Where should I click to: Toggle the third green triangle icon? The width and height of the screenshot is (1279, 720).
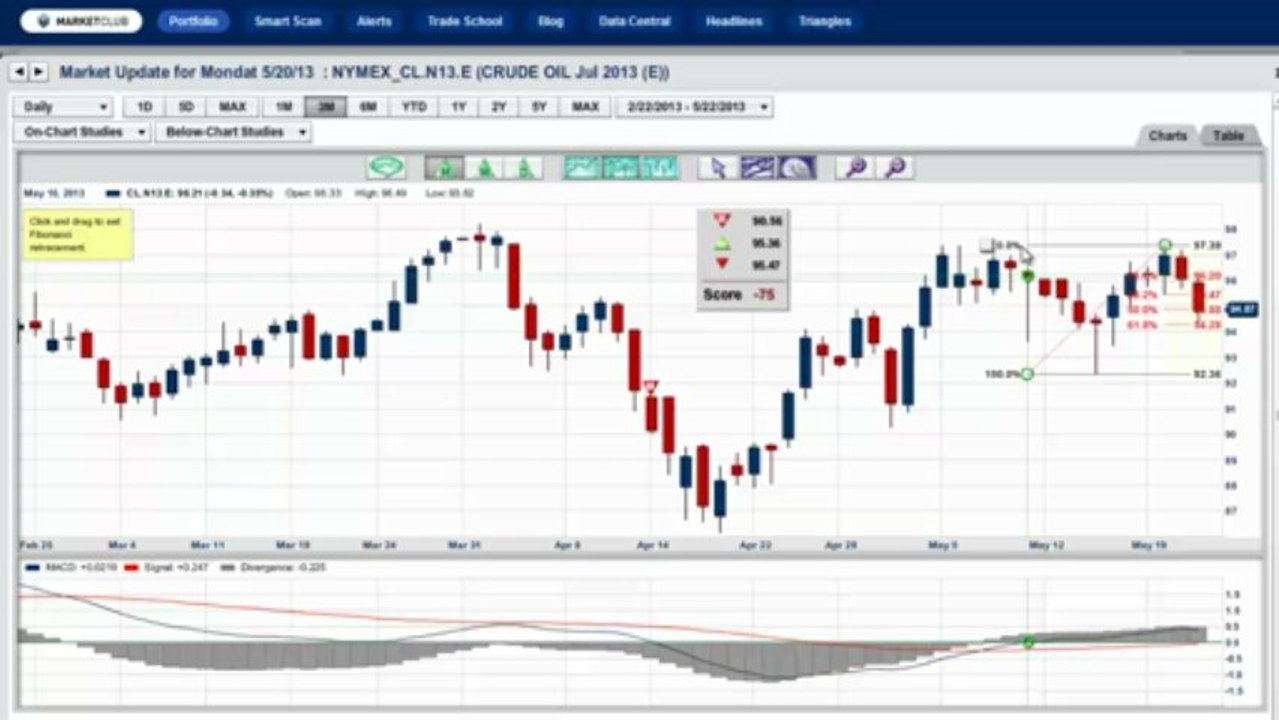click(524, 167)
